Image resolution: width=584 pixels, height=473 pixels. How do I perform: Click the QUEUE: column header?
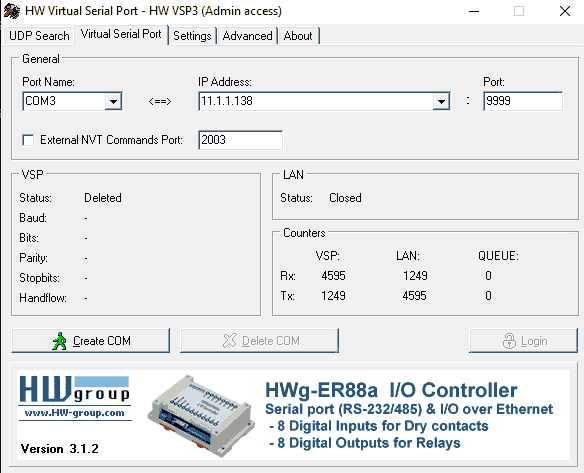point(498,256)
